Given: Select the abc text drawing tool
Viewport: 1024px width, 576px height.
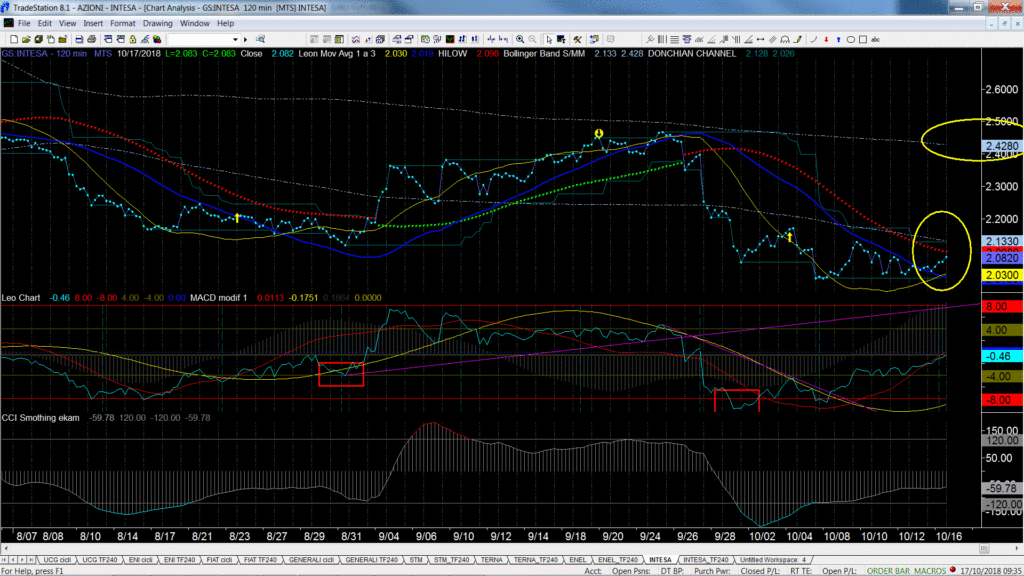Looking at the screenshot, I should [875, 39].
